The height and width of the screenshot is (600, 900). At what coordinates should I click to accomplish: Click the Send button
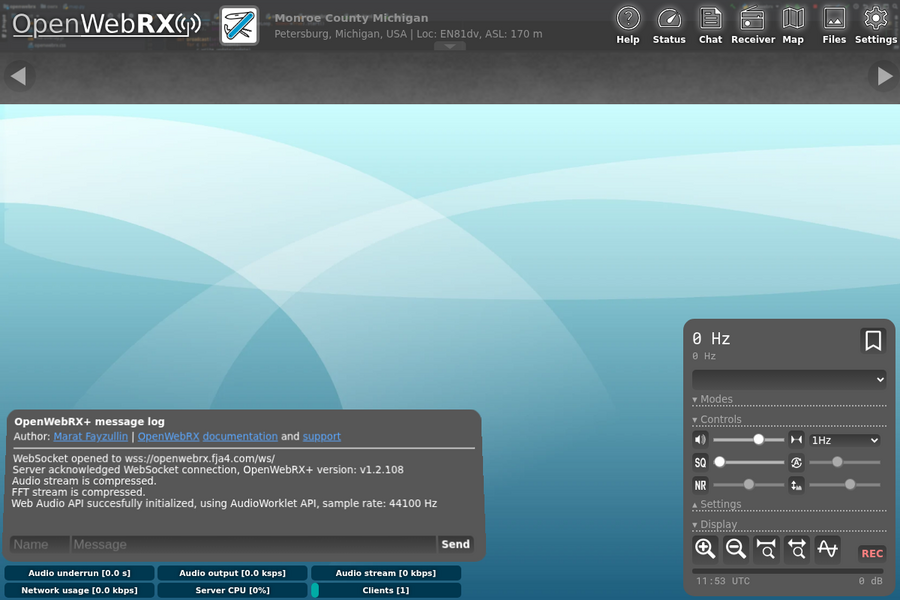[455, 544]
